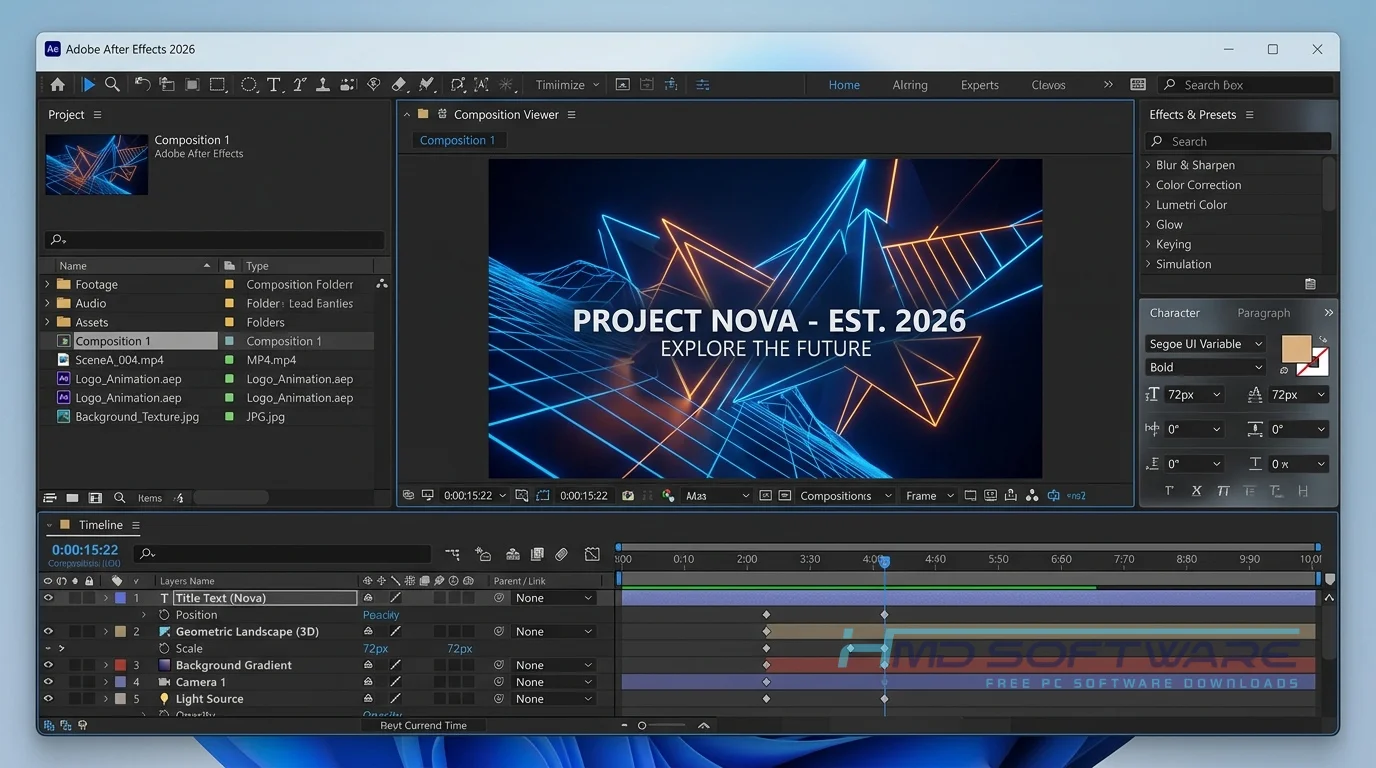Switch to the Alrring workspace
1376x768 pixels.
click(910, 85)
